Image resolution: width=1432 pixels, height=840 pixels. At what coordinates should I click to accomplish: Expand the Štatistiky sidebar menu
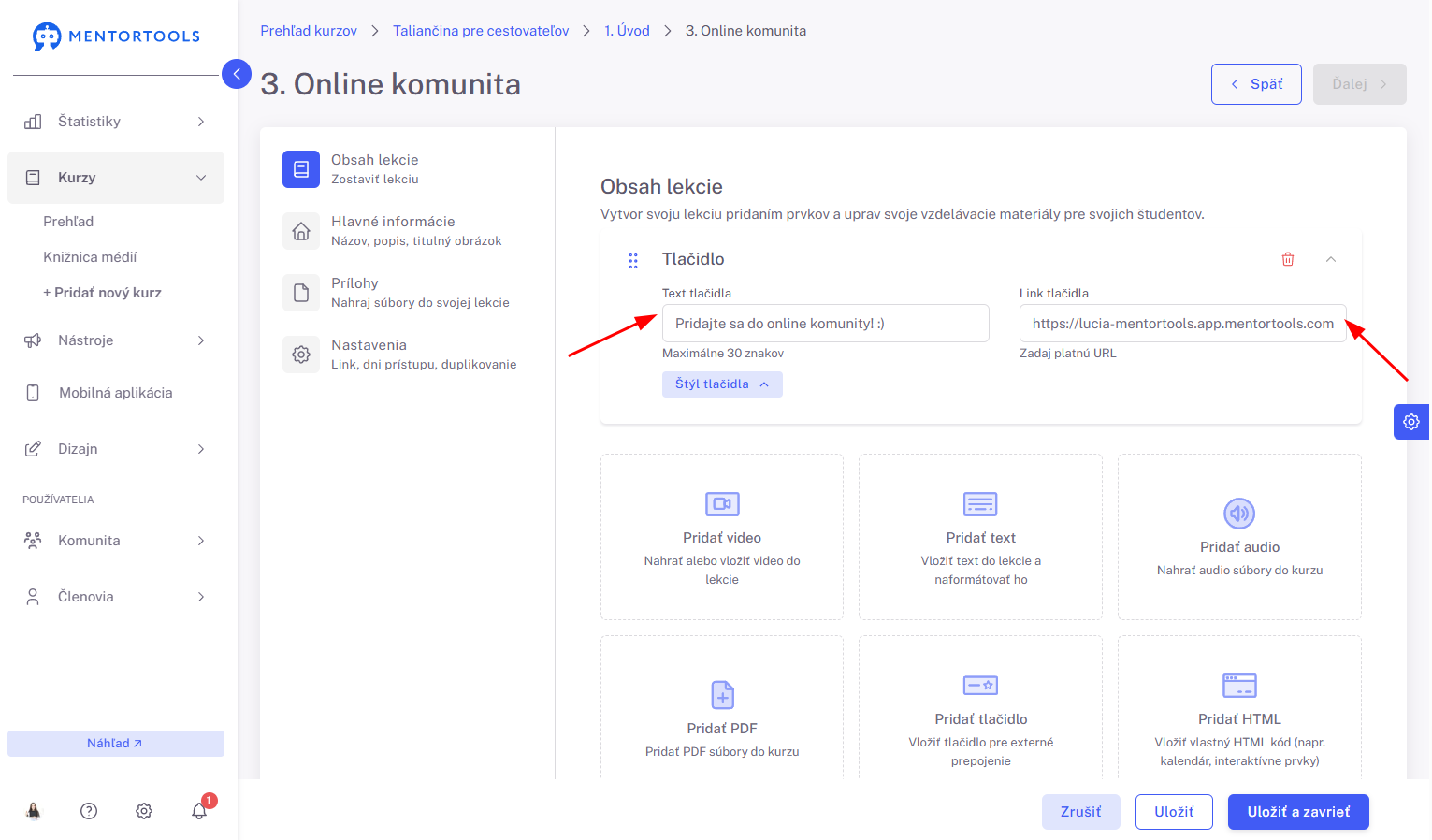pos(116,122)
